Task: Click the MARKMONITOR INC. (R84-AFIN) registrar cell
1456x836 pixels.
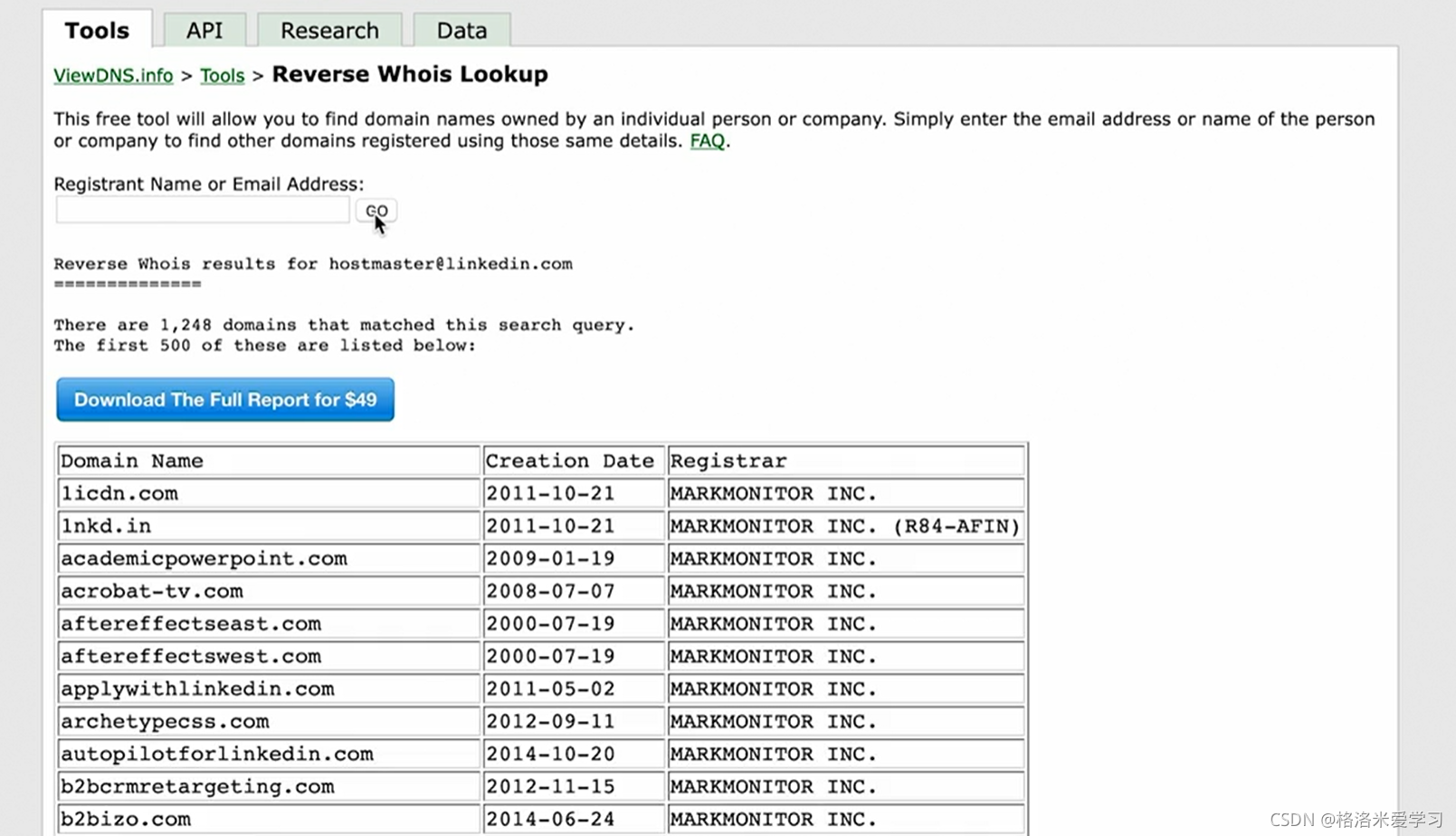Action: click(846, 526)
